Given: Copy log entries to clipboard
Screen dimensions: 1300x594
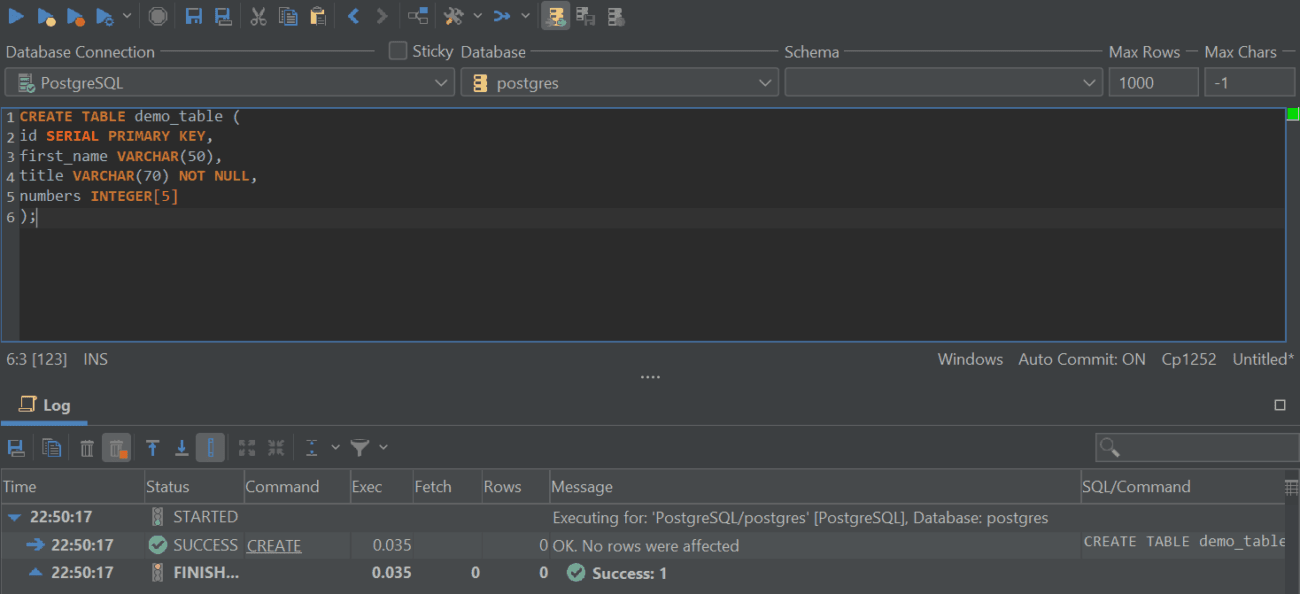Looking at the screenshot, I should pos(51,448).
